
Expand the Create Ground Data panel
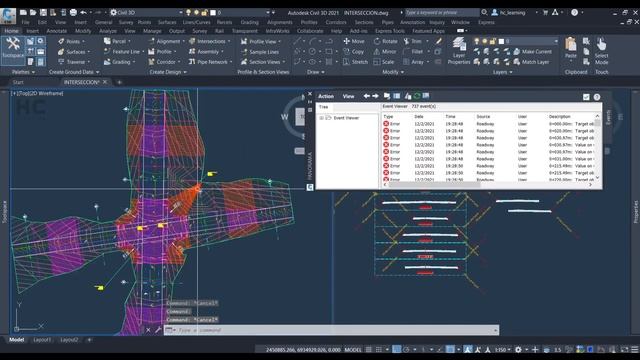click(74, 72)
